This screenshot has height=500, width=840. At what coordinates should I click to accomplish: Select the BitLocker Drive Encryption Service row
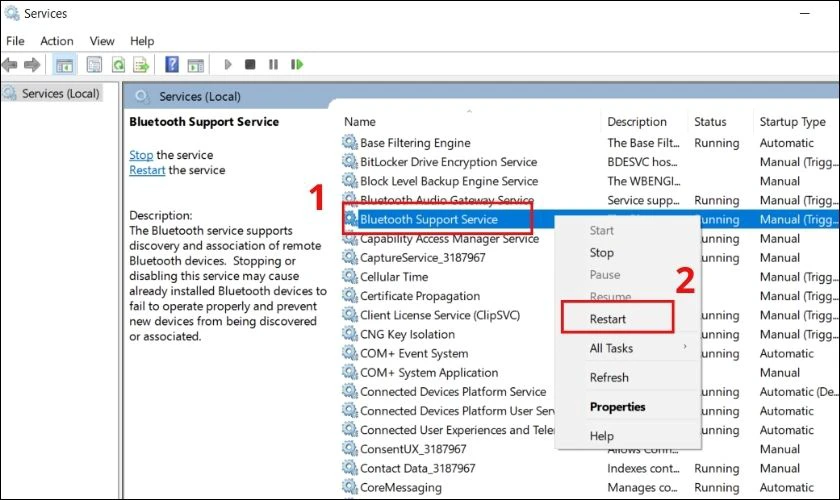pyautogui.click(x=589, y=162)
